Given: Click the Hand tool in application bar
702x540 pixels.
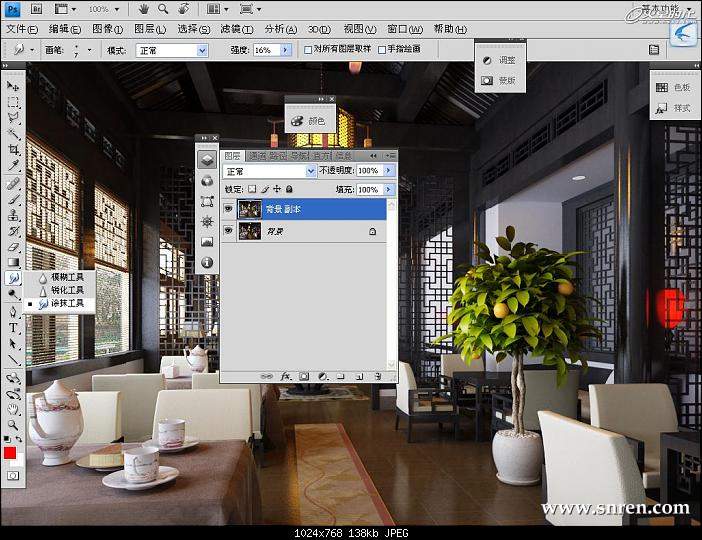Looking at the screenshot, I should click(143, 9).
